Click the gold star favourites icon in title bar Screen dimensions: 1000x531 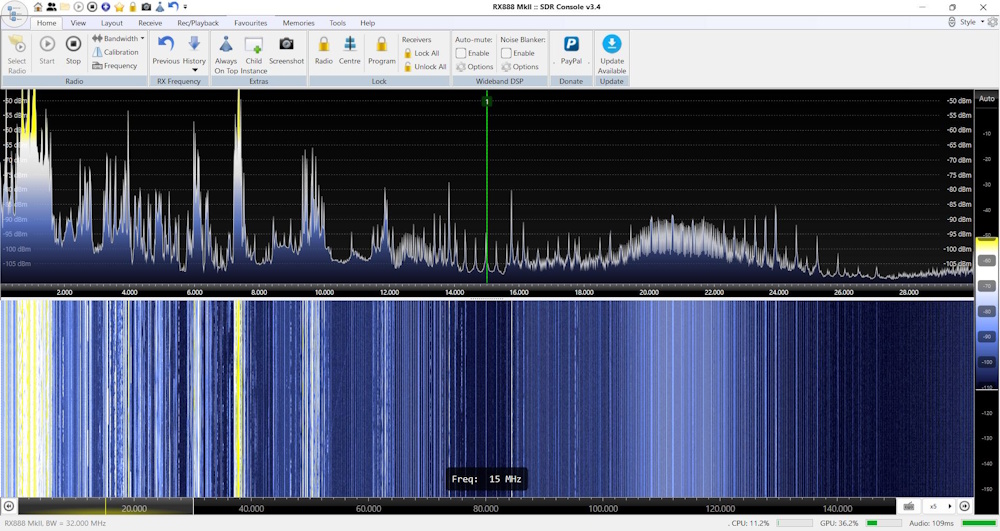point(119,7)
